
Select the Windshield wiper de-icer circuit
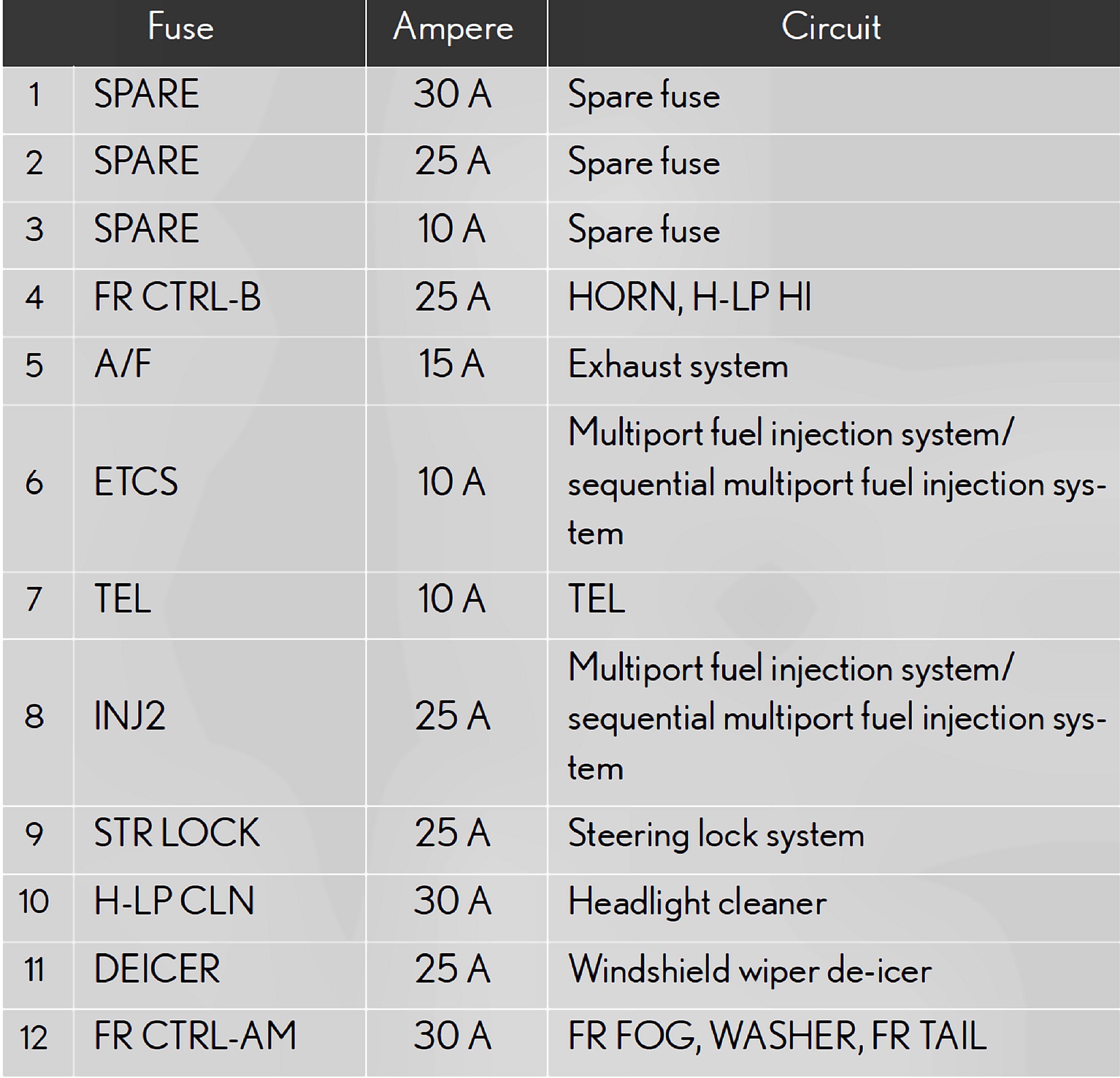(750, 969)
